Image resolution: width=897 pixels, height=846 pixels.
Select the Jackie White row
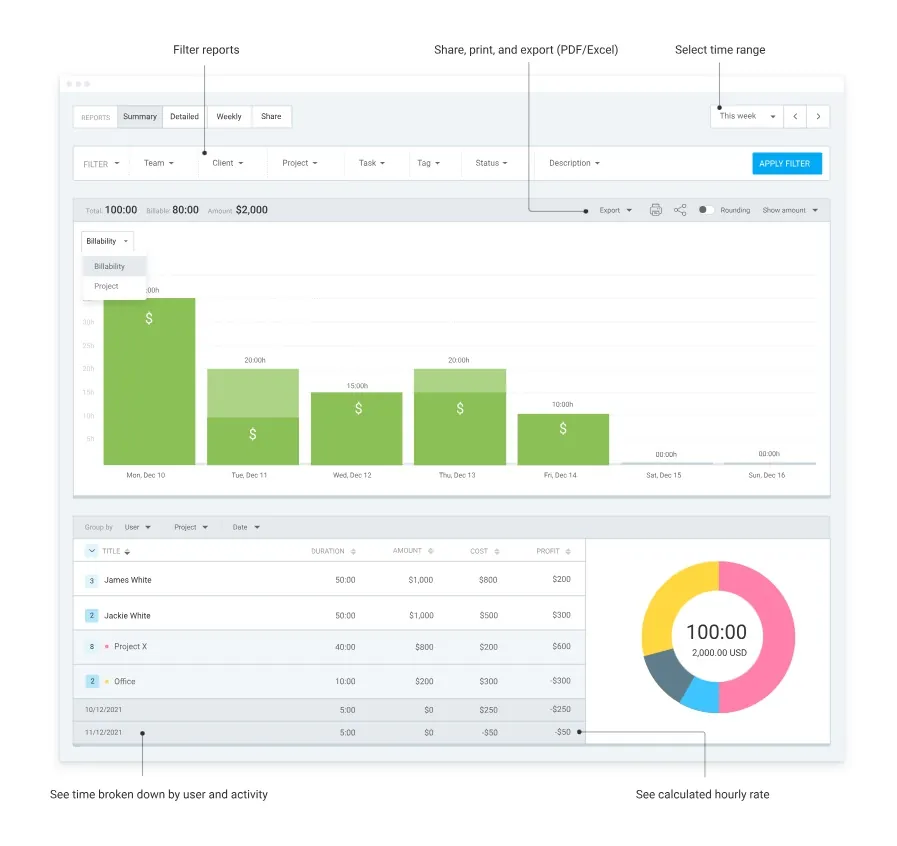(x=330, y=615)
